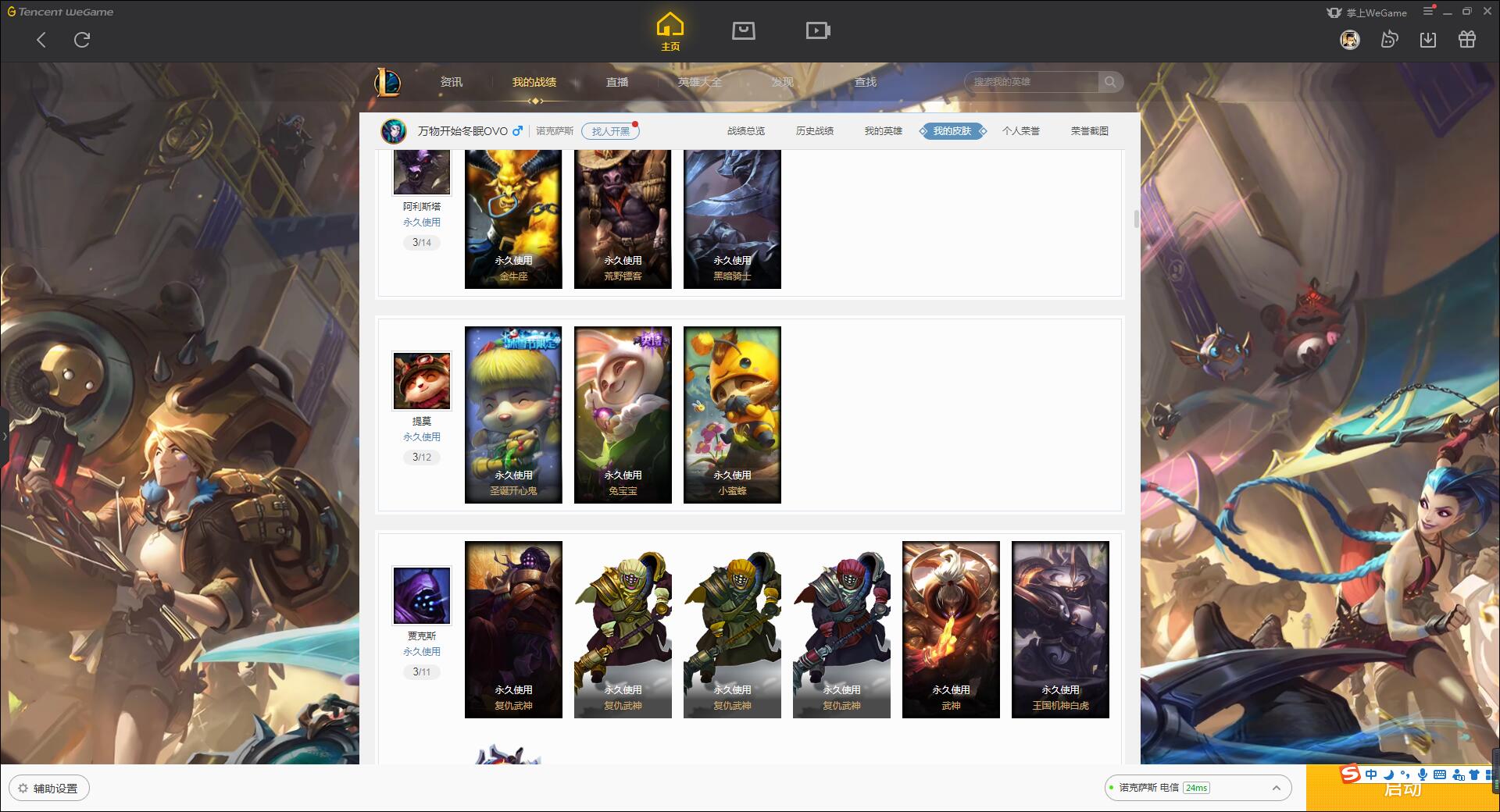The width and height of the screenshot is (1500, 812).
Task: Switch to 发现 tab
Action: tap(783, 82)
